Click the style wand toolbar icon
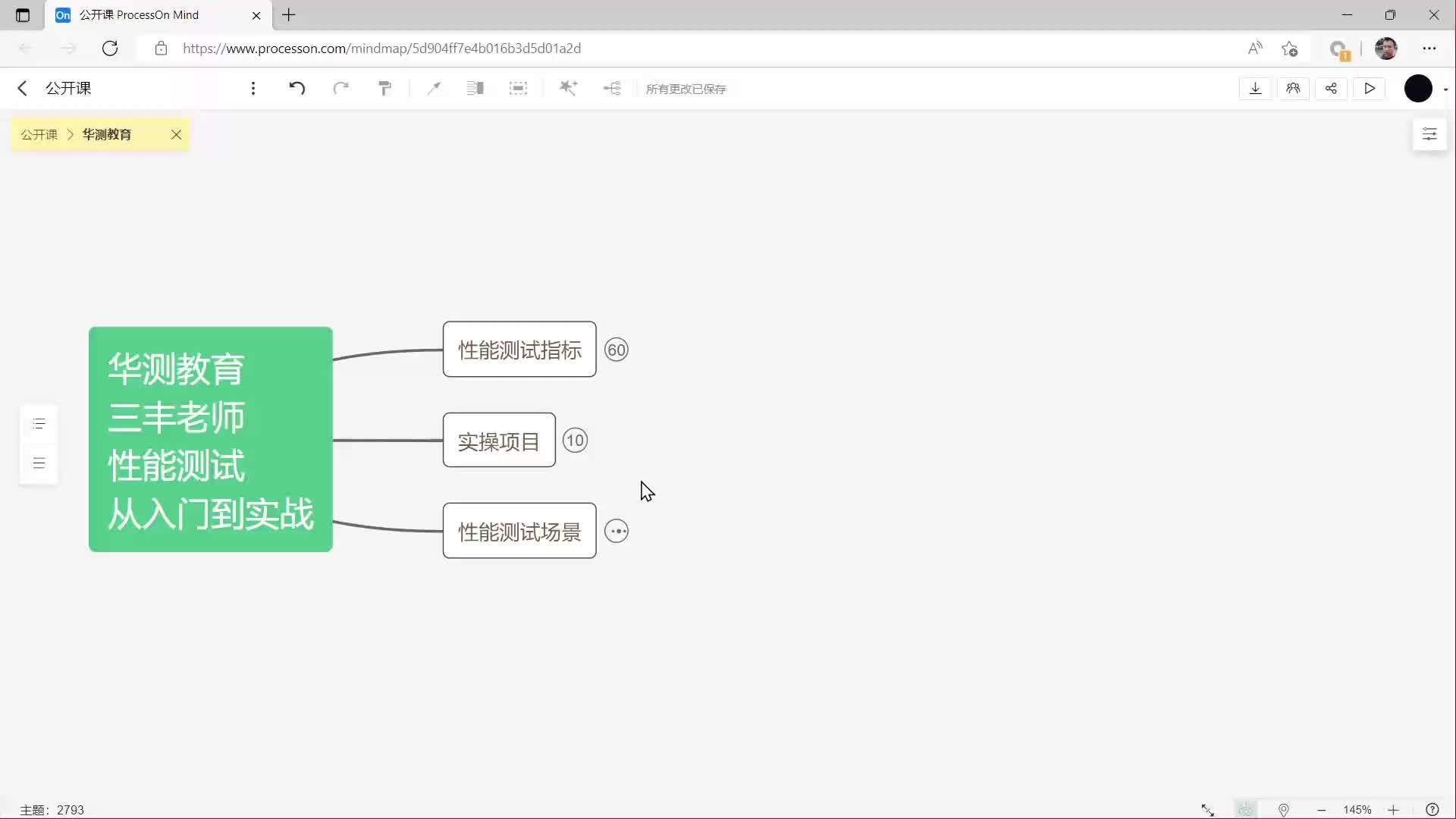The width and height of the screenshot is (1456, 819). coord(434,89)
